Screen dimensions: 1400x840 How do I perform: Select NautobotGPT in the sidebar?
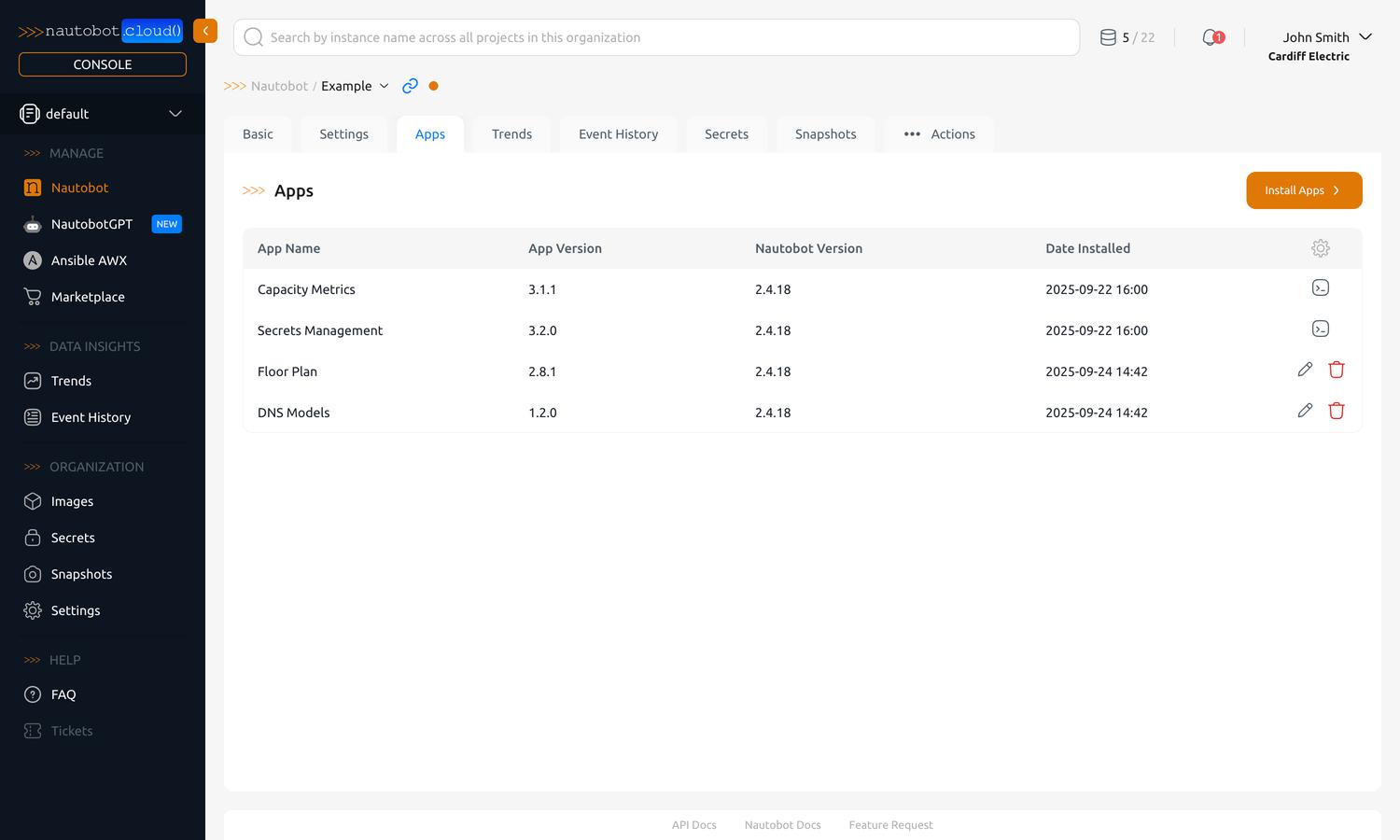tap(91, 224)
